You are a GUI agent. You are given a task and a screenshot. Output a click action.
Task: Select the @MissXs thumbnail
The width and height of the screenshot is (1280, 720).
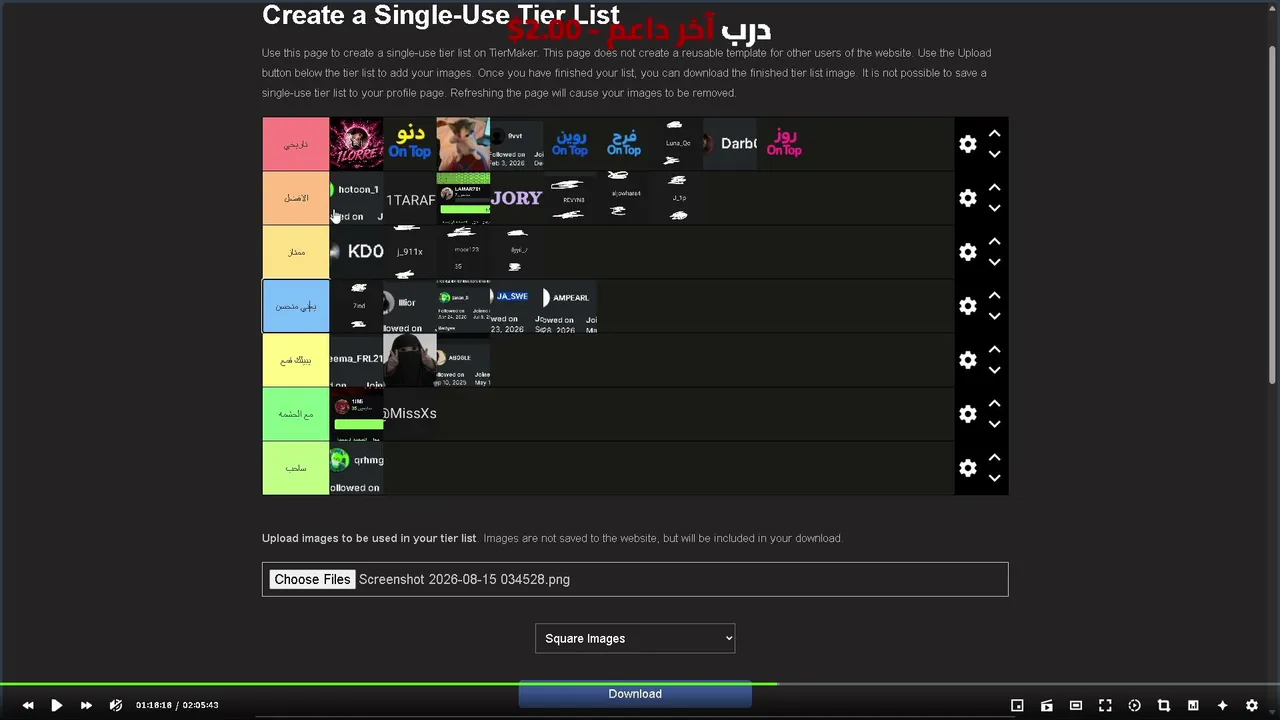[x=410, y=414]
